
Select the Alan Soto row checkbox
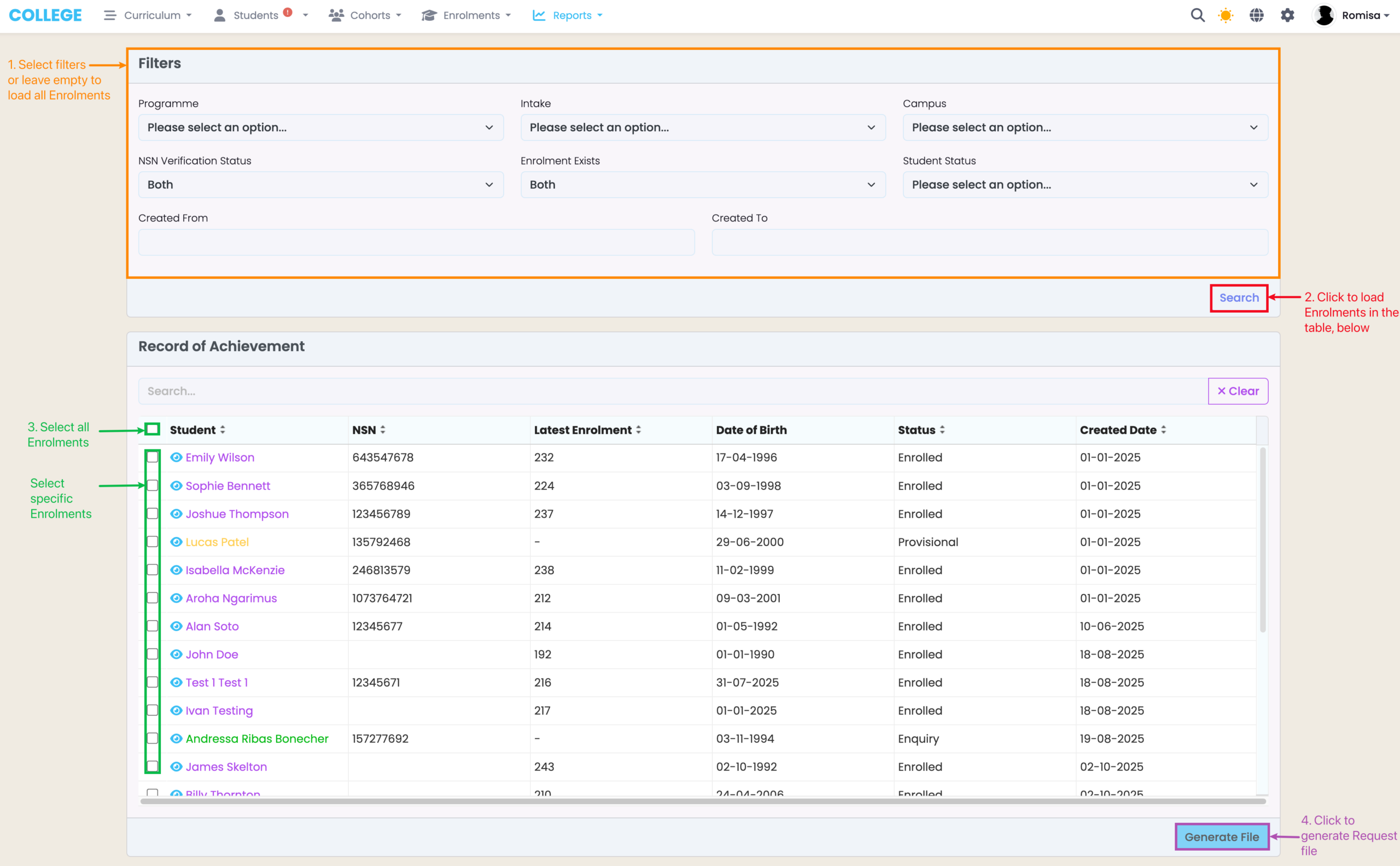click(153, 626)
